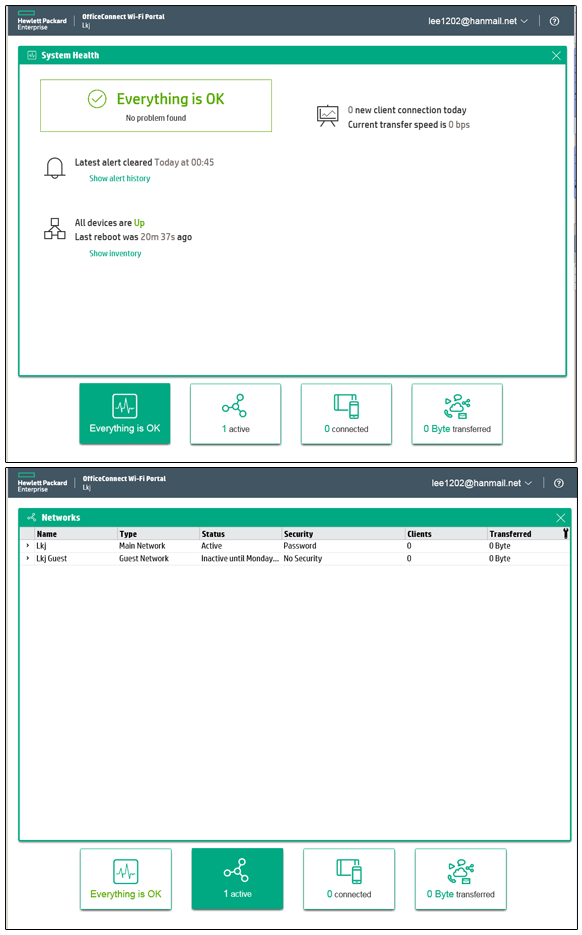Click the 'Guest Network' type cell

144,558
